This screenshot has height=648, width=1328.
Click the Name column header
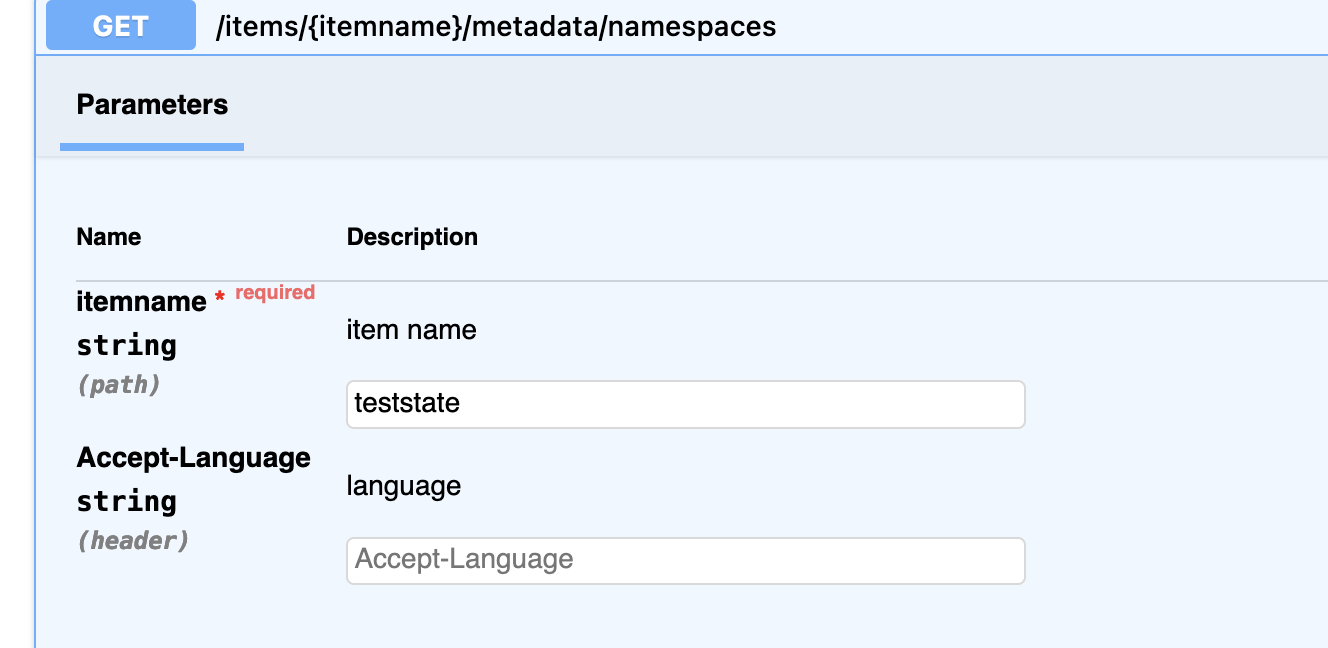coord(109,237)
